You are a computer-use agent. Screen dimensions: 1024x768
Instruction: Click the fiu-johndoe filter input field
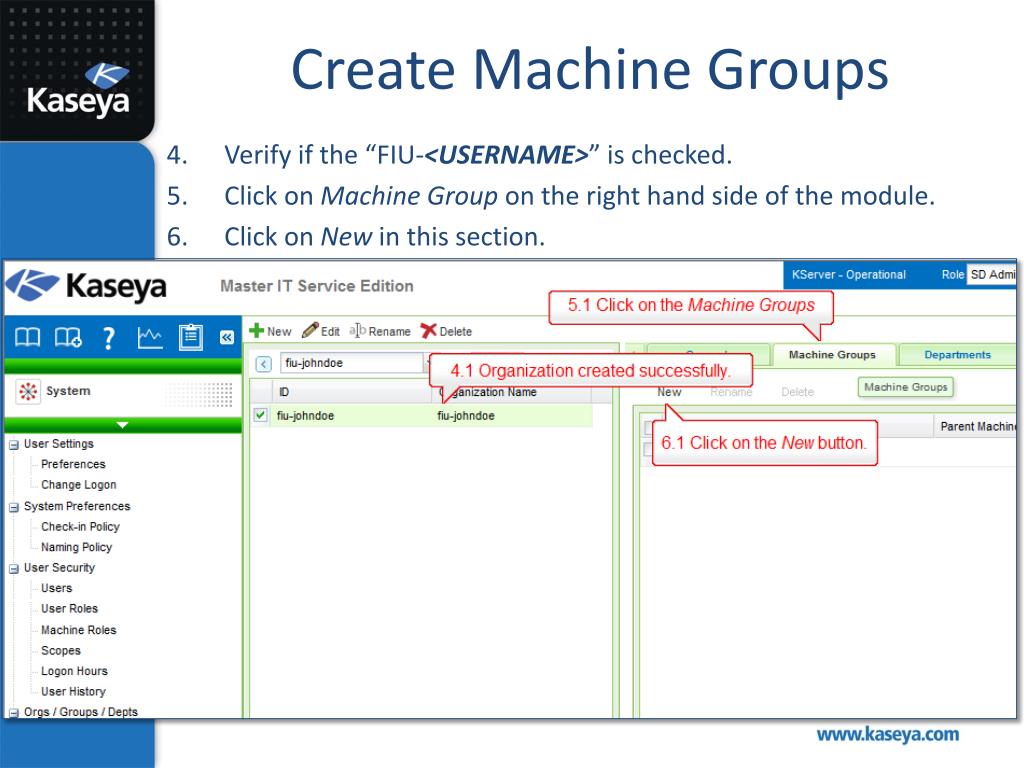pos(353,363)
